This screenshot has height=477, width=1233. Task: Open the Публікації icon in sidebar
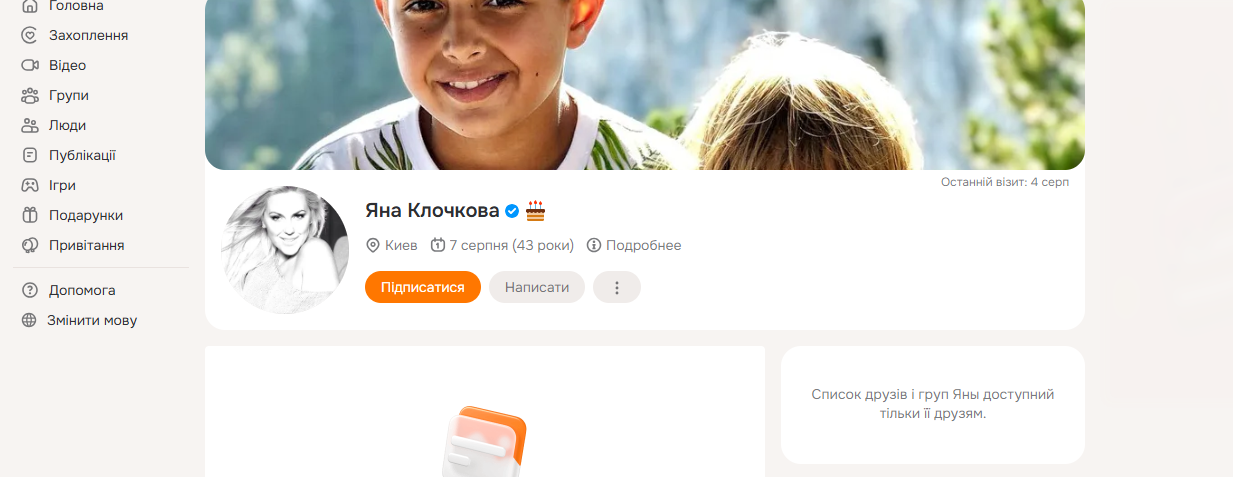coord(30,155)
